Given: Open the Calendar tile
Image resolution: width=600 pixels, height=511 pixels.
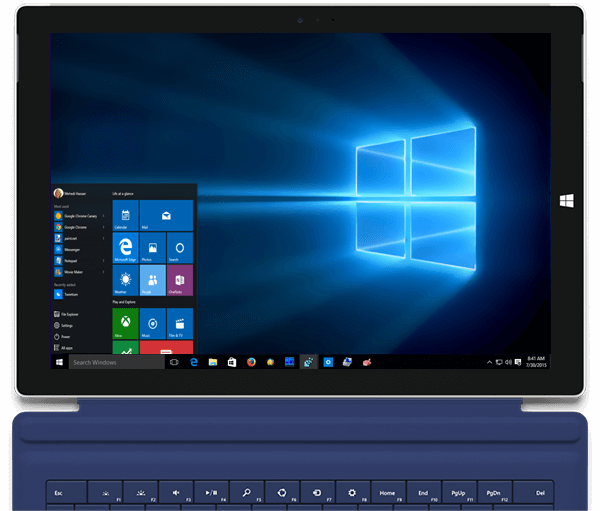Looking at the screenshot, I should coord(126,216).
